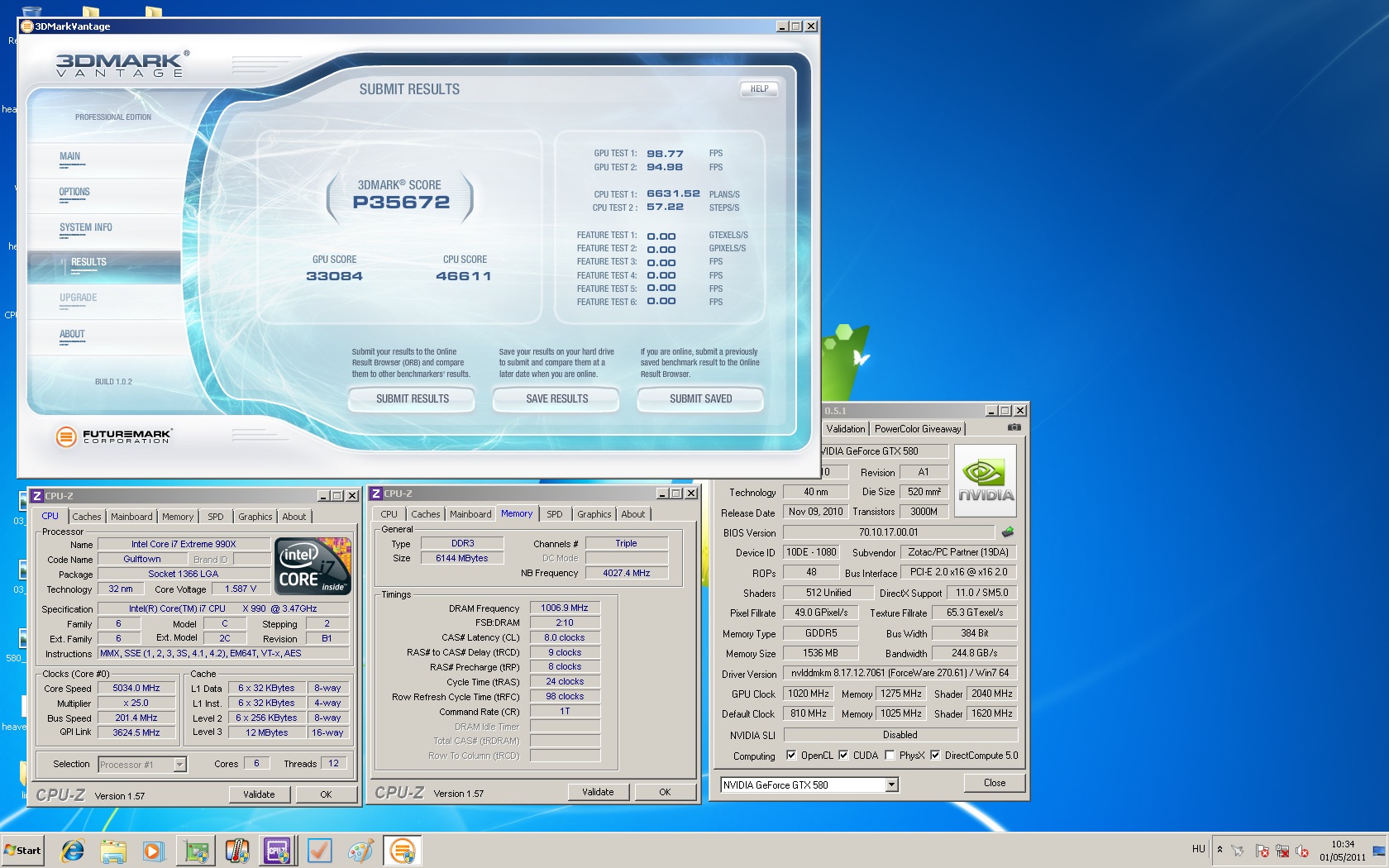Click the 3DMarkVantage title bar icon

coord(26,26)
